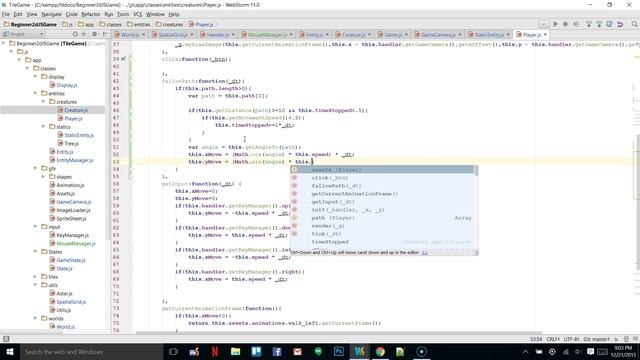Click the undo/revert arrow toolbar icon

tap(620, 24)
